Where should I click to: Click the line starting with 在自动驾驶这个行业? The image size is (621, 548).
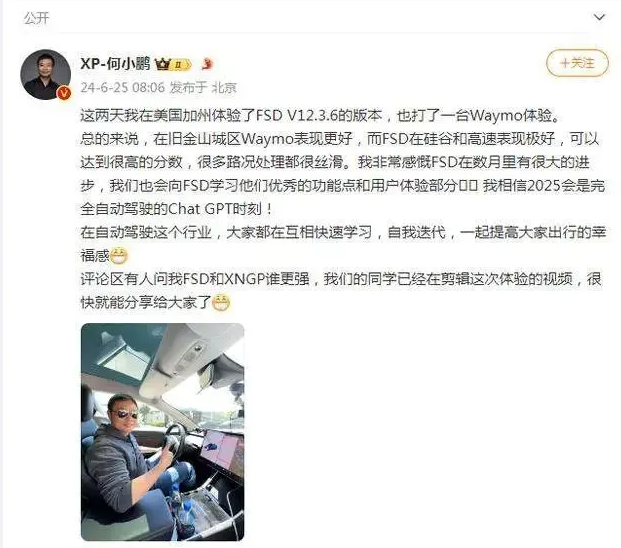343,232
